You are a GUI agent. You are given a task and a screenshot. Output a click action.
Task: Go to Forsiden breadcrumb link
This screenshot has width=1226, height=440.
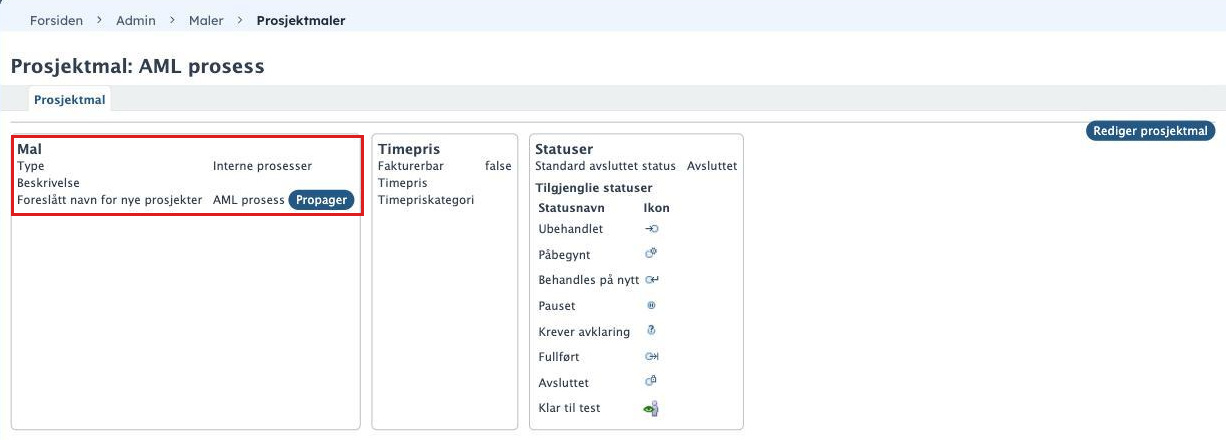click(57, 20)
